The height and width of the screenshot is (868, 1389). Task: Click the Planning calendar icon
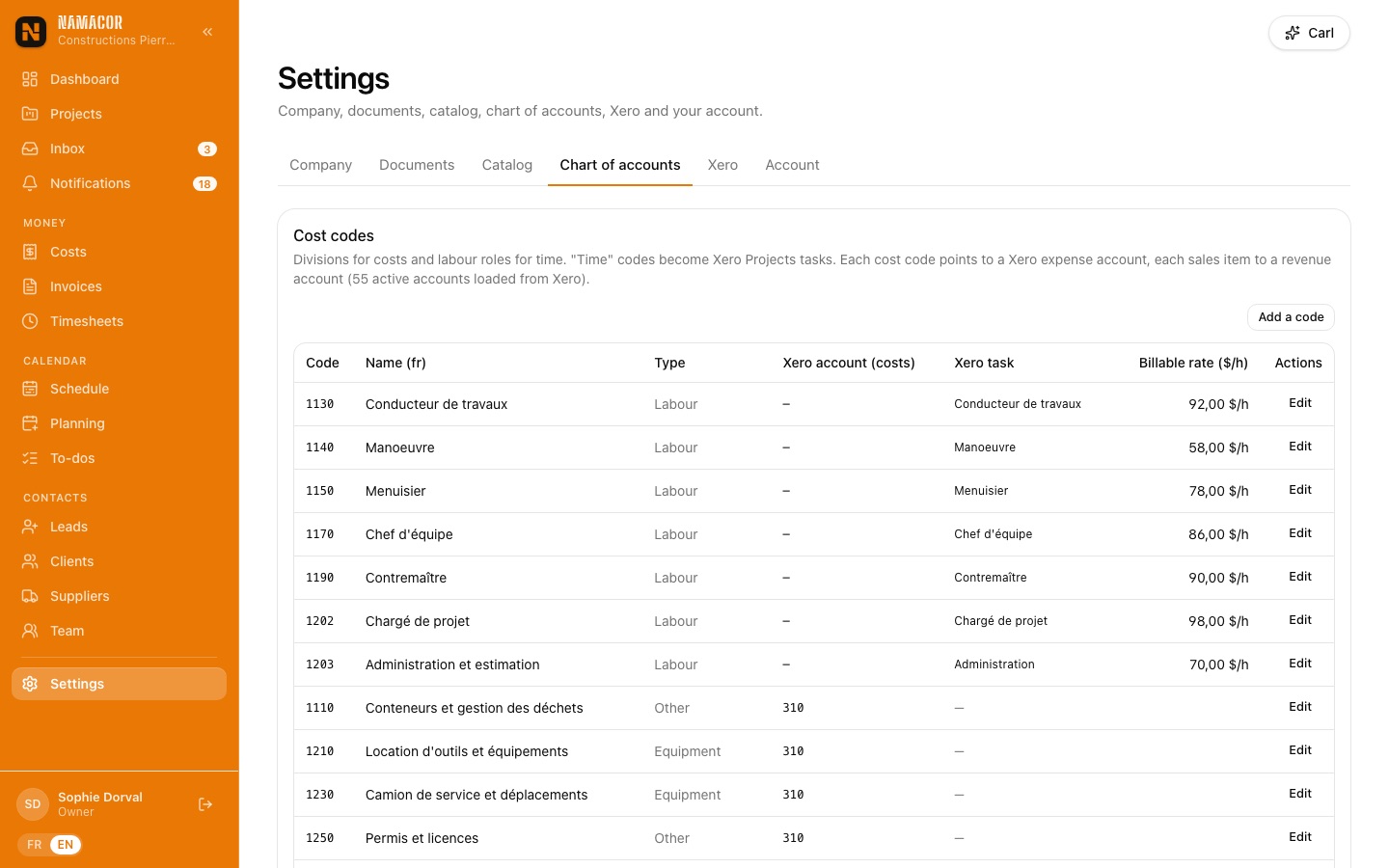click(30, 423)
